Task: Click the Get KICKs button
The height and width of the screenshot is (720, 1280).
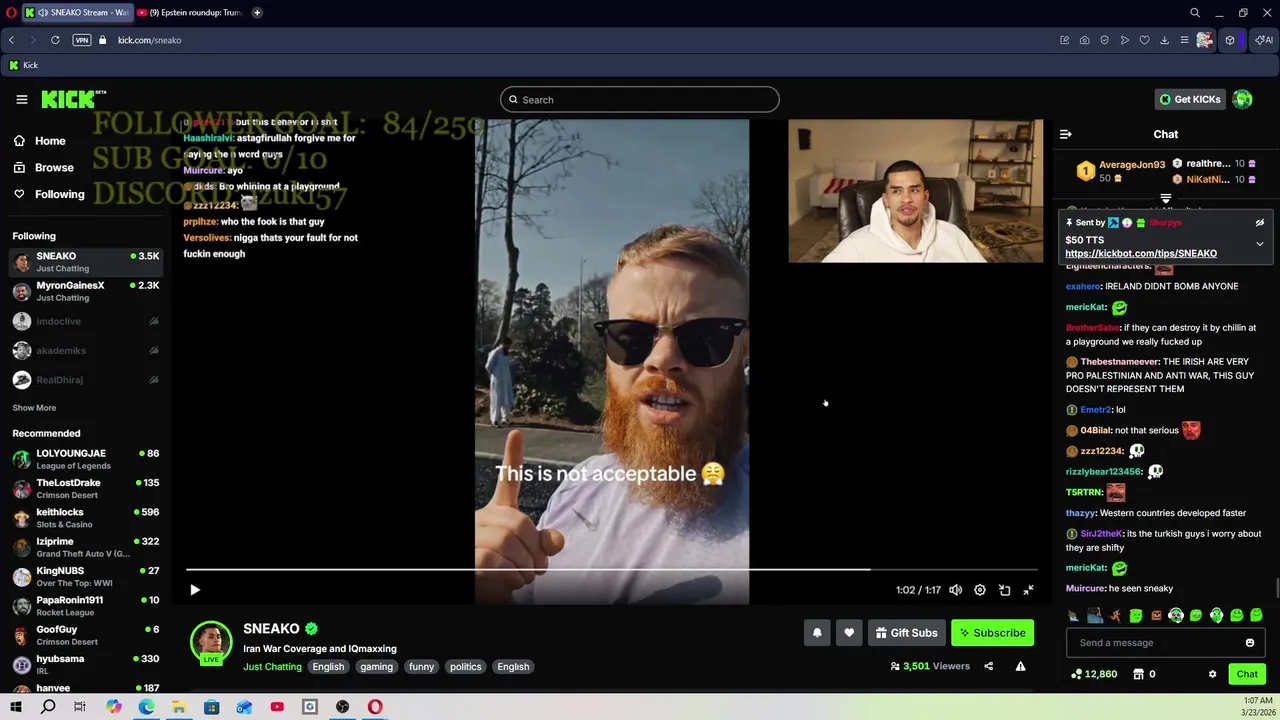Action: [1190, 99]
